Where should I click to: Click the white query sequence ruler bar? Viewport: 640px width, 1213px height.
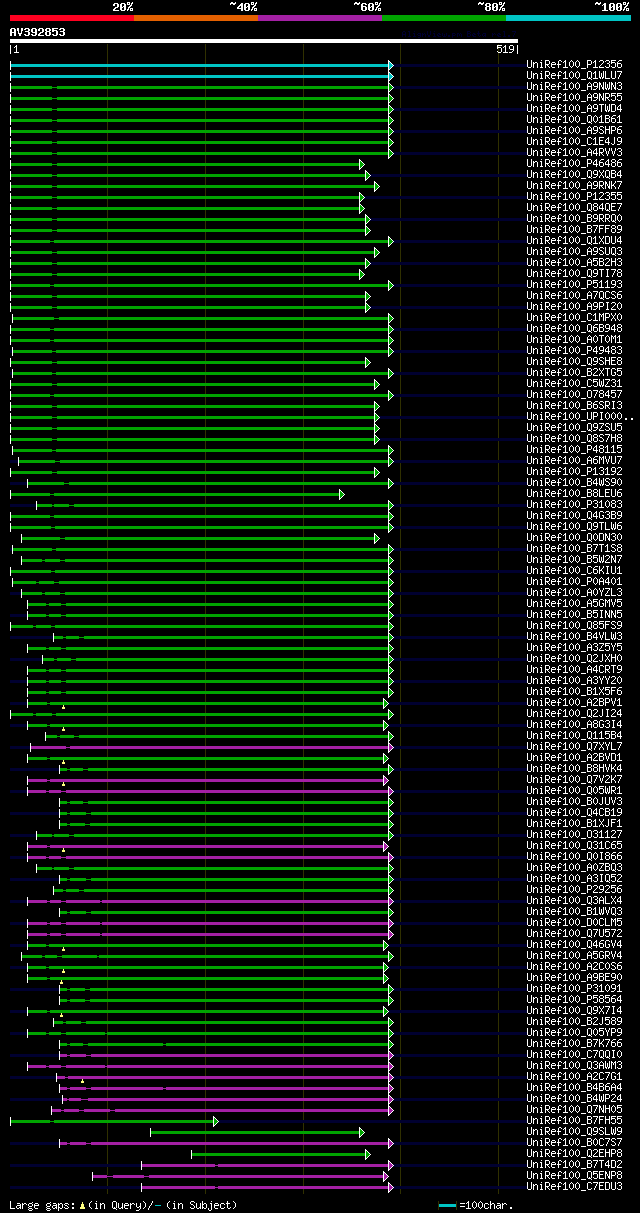click(x=264, y=41)
